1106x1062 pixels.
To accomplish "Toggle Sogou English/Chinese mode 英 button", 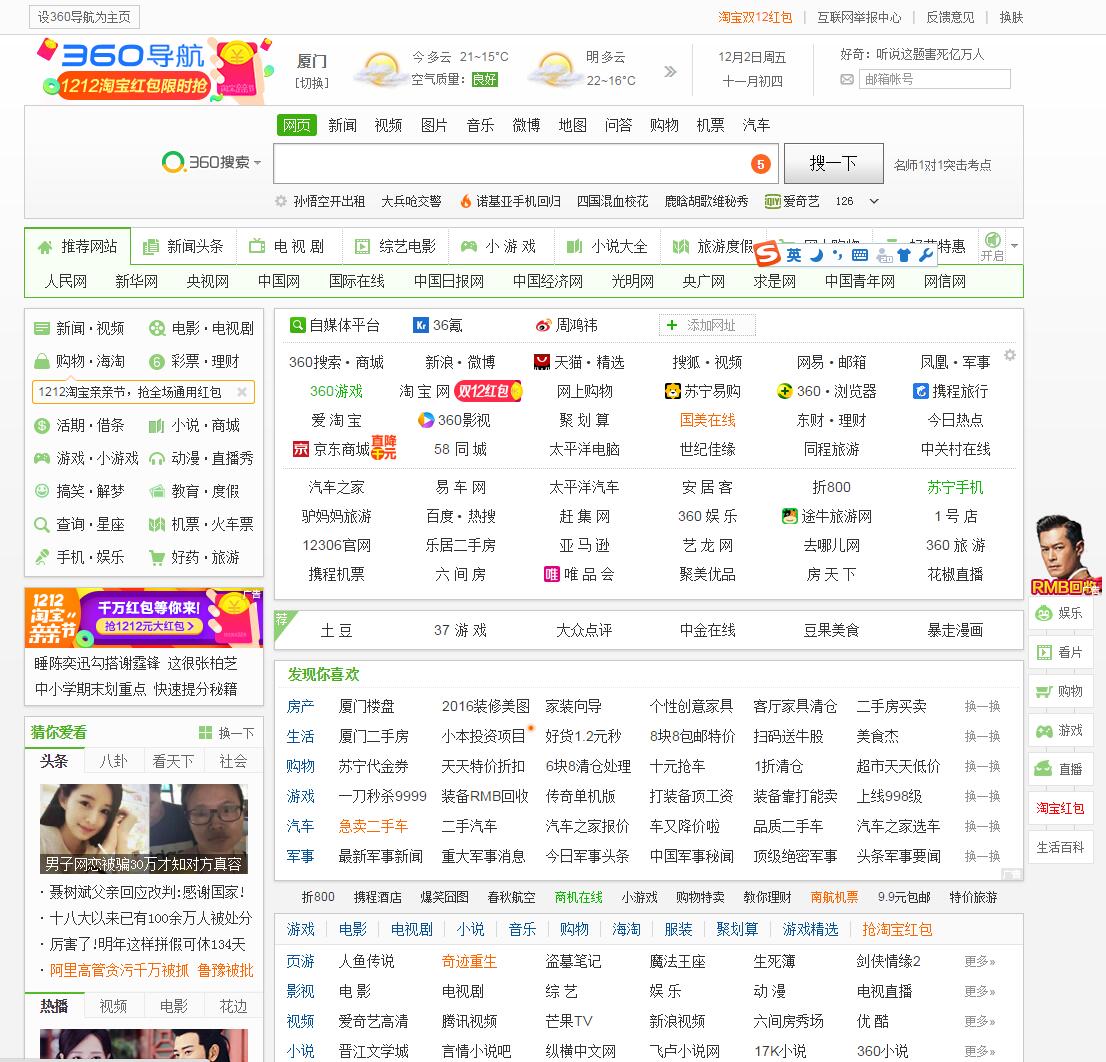I will click(794, 255).
